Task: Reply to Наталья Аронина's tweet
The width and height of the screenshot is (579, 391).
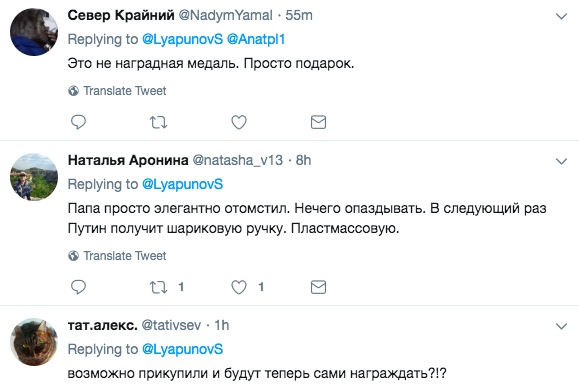Action: pyautogui.click(x=78, y=287)
